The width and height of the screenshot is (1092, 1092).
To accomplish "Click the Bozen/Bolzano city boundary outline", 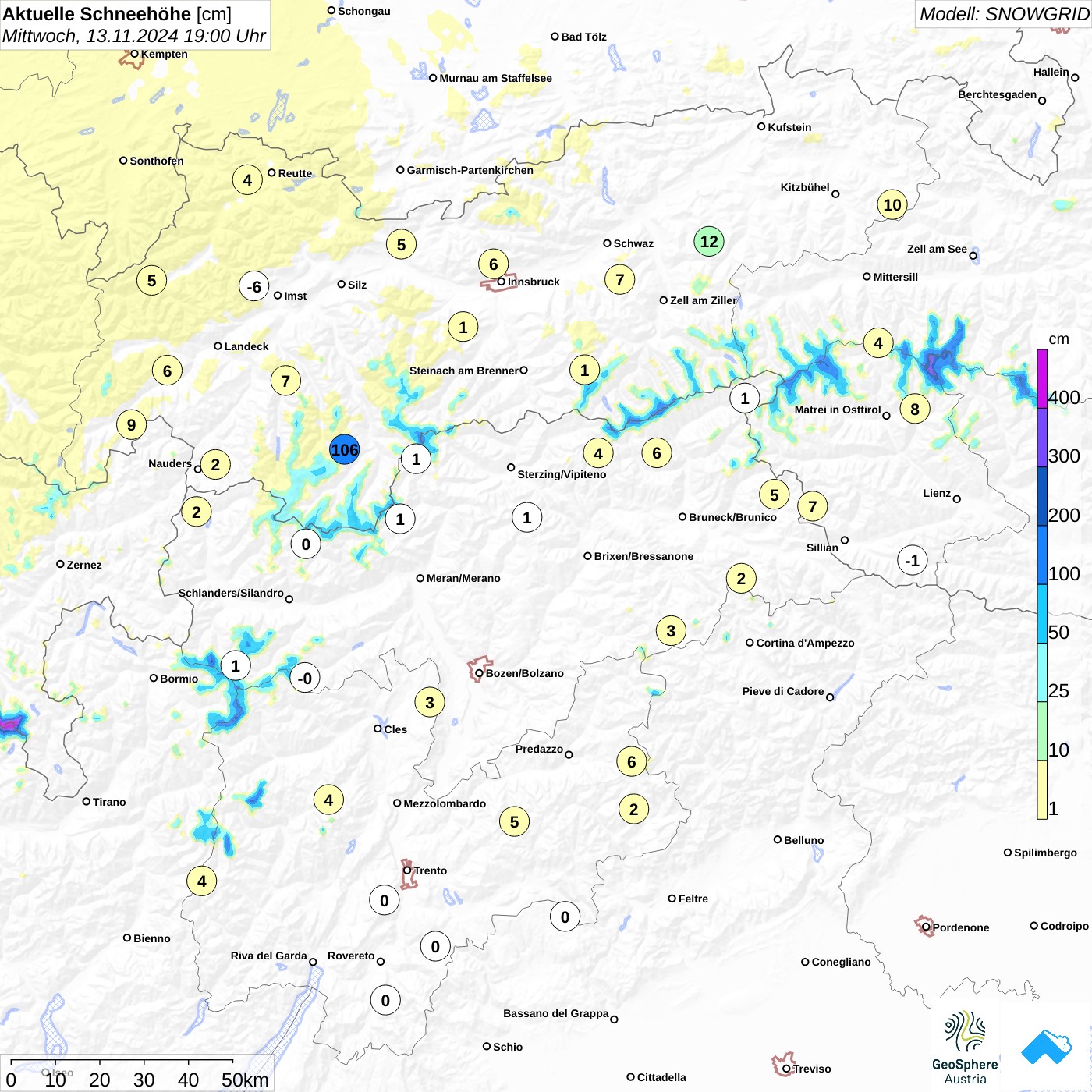I will [477, 669].
